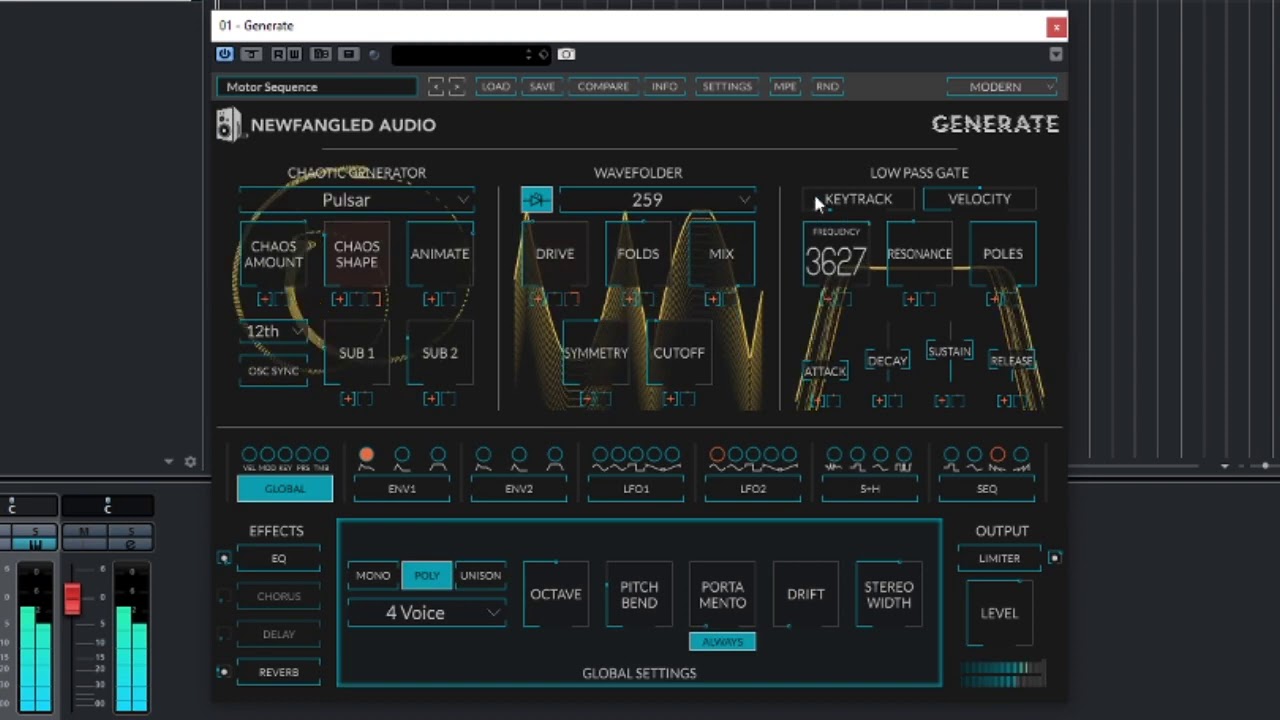Click the Write automation W button
This screenshot has height=720, width=1280.
293,54
